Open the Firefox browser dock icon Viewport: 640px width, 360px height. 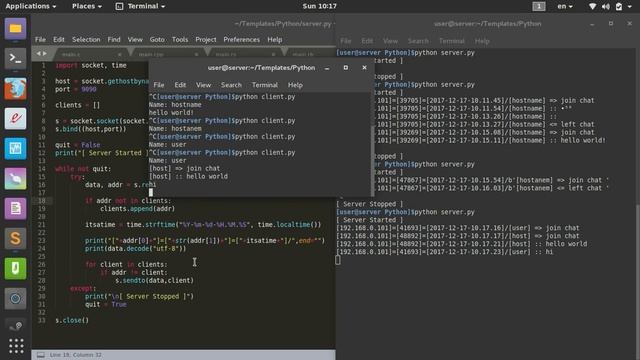click(x=16, y=89)
